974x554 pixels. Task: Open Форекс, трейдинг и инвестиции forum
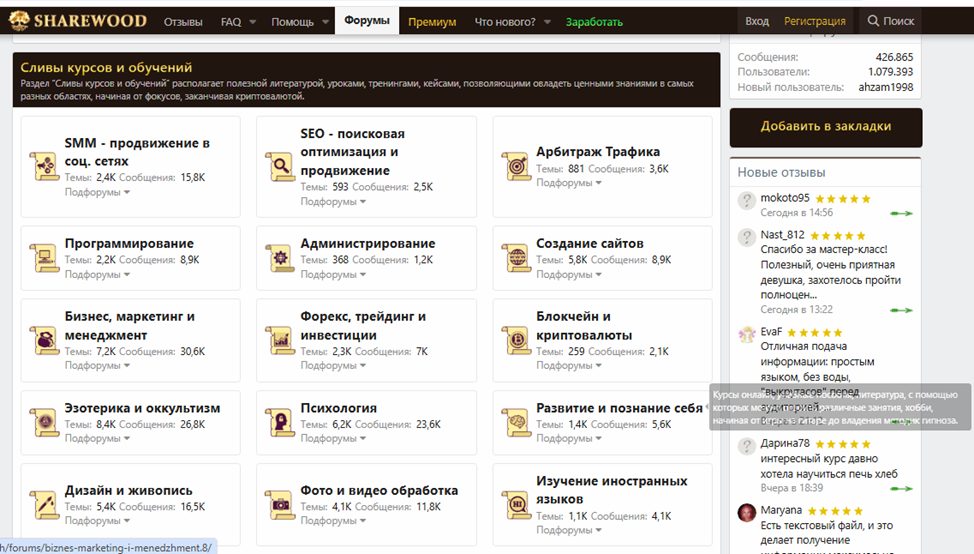click(x=363, y=325)
